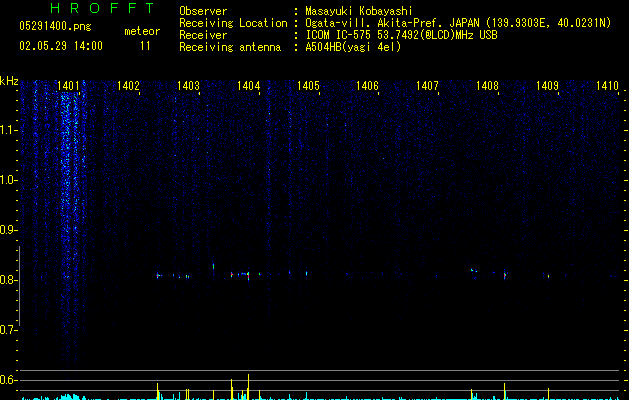Click the meteor count label
This screenshot has height=400, width=629.
tap(142, 31)
